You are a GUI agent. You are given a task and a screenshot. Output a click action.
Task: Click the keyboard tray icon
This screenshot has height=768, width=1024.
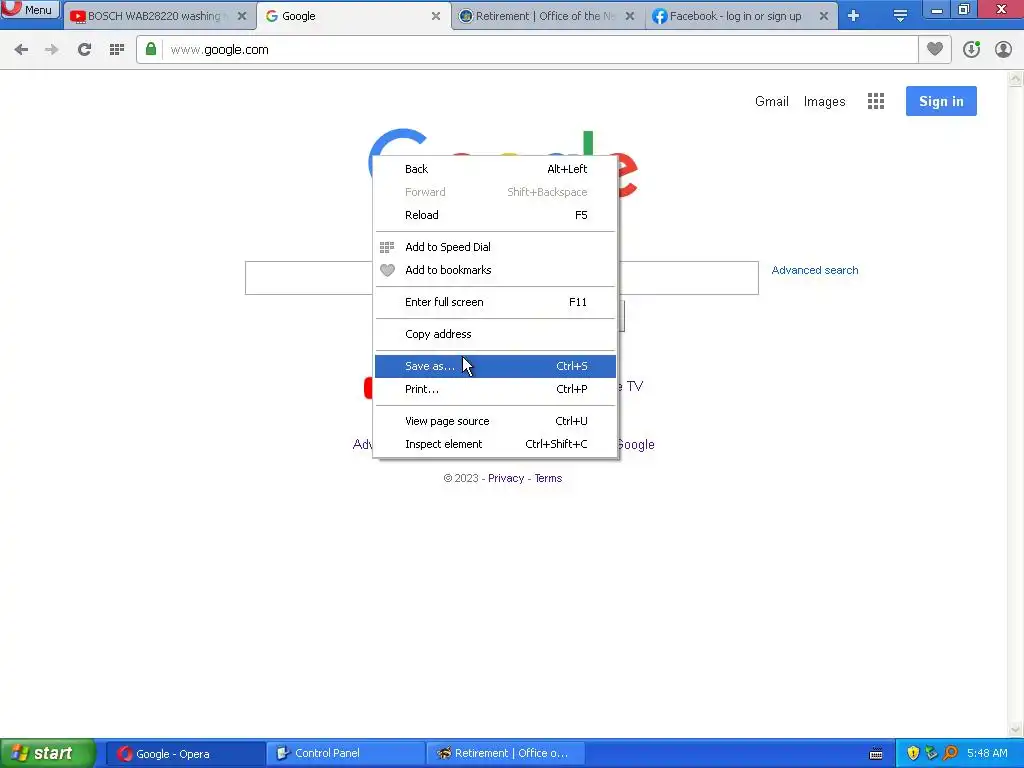tap(876, 754)
